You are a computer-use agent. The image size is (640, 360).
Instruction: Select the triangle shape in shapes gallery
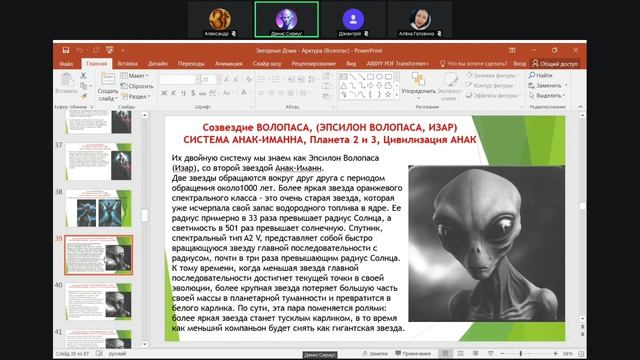(343, 85)
